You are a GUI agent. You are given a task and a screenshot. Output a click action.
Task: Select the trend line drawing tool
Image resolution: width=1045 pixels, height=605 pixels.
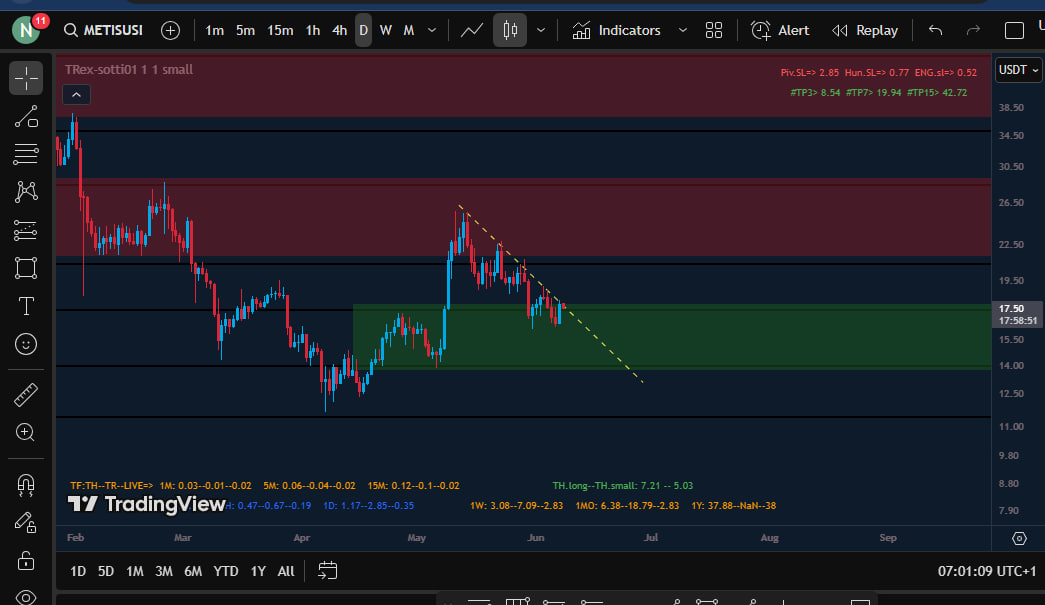tap(26, 116)
